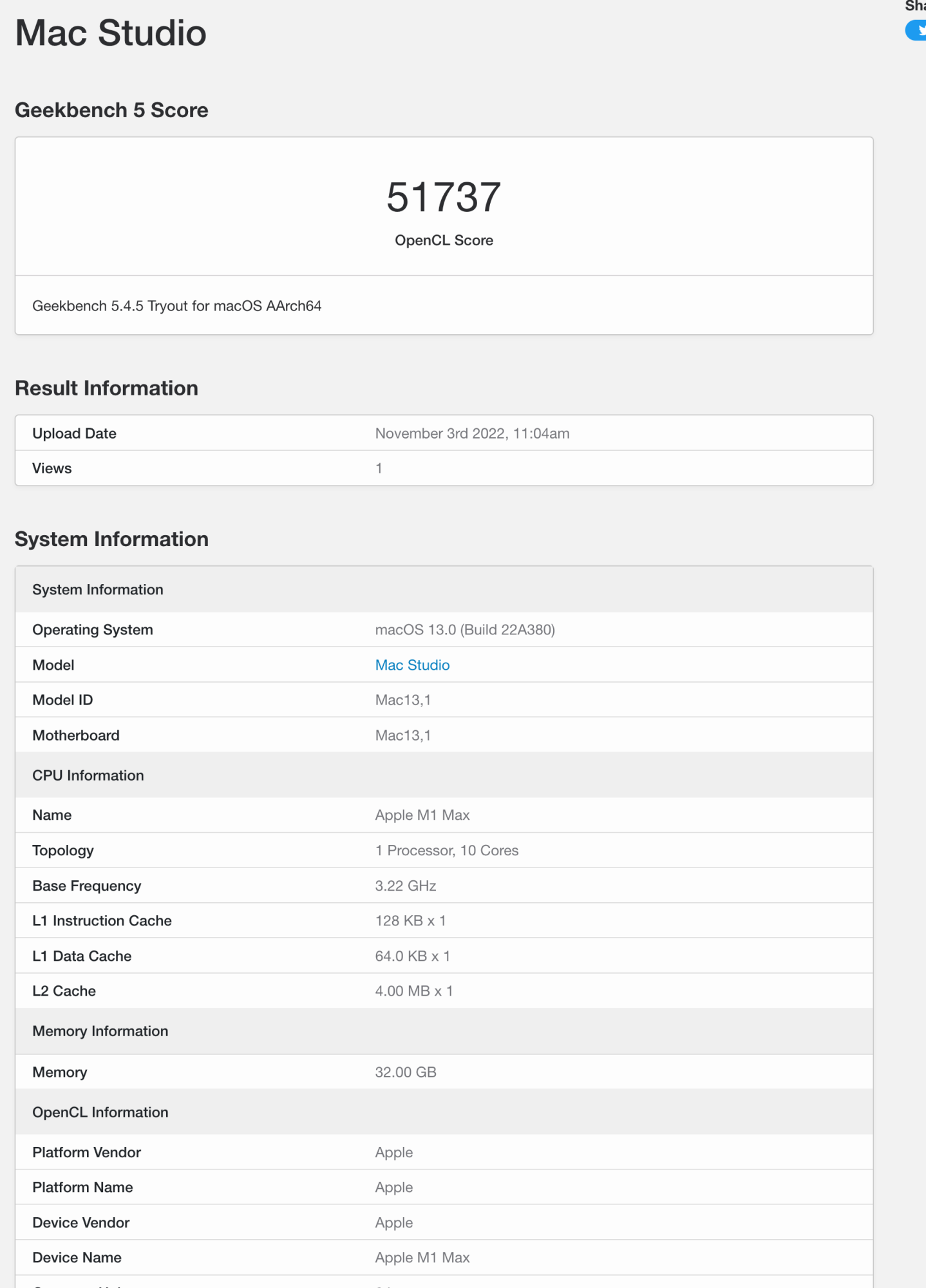Click the 'Result Information' heading
The width and height of the screenshot is (926, 1288).
[107, 388]
